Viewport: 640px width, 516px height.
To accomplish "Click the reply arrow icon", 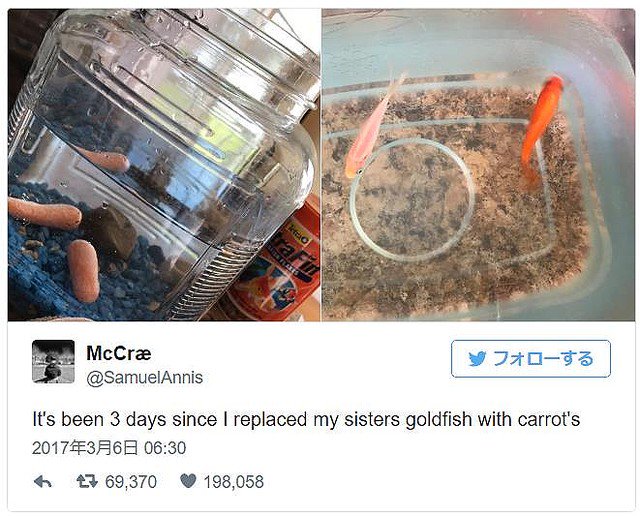I will pos(42,482).
